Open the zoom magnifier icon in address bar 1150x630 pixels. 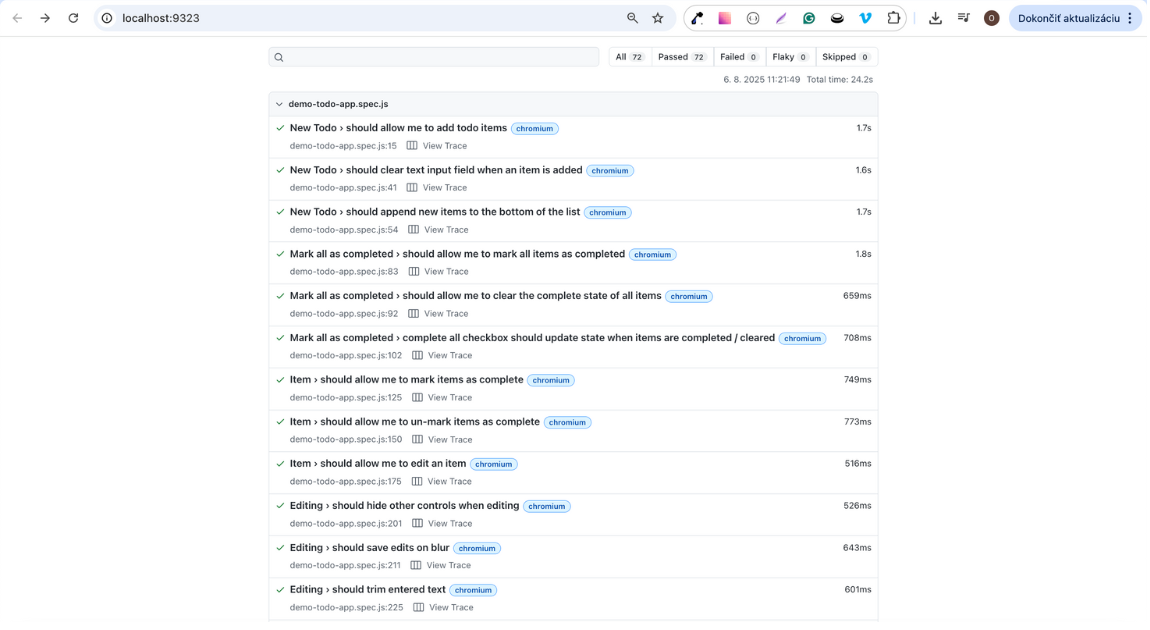click(632, 18)
